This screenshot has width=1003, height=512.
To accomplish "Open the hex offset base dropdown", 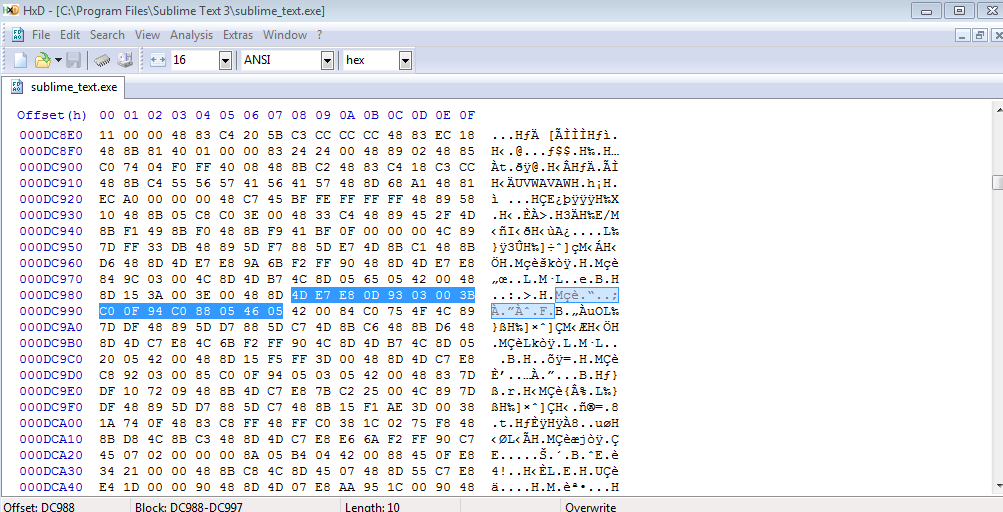I will point(405,60).
